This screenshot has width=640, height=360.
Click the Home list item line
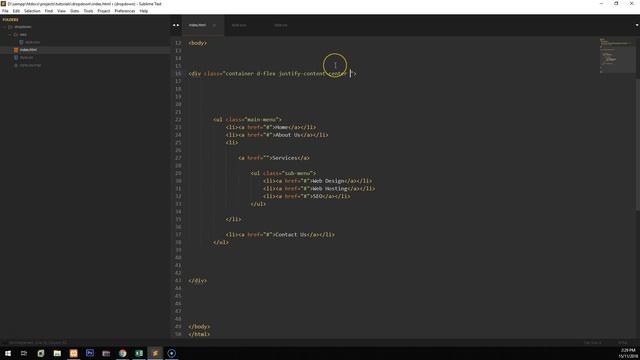pos(271,127)
